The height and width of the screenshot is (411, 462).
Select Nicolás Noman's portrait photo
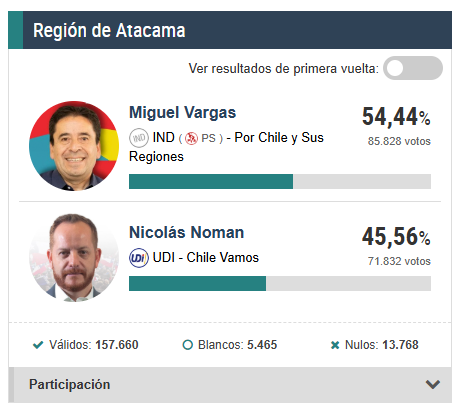coord(74,257)
